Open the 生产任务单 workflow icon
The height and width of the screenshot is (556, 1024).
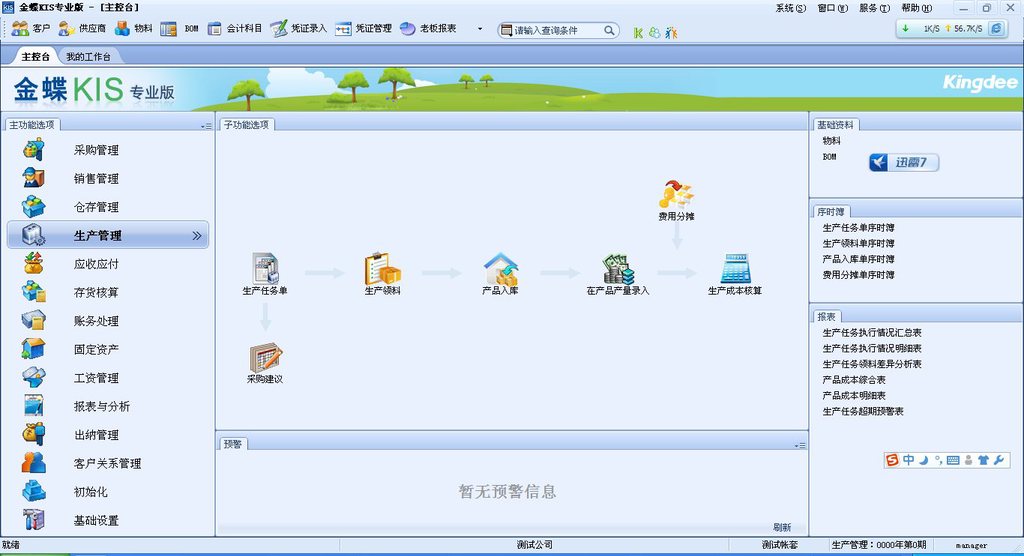point(265,269)
